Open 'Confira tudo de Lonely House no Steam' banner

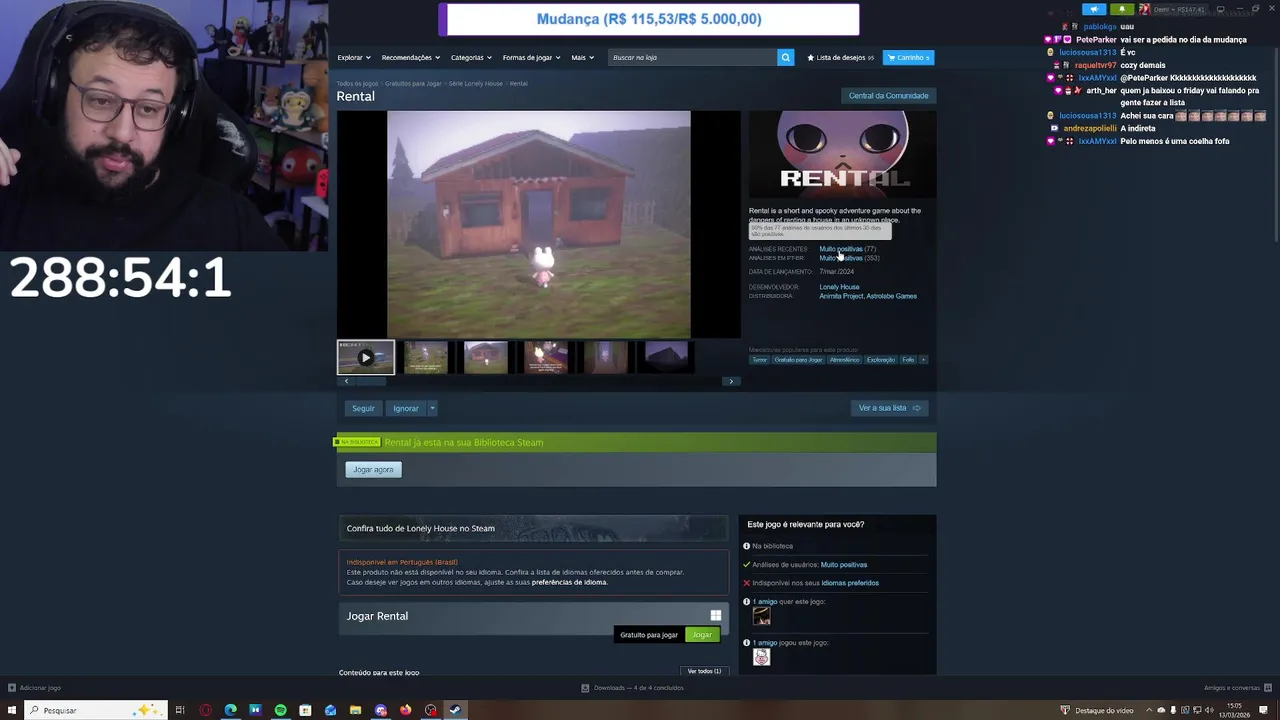coord(533,528)
